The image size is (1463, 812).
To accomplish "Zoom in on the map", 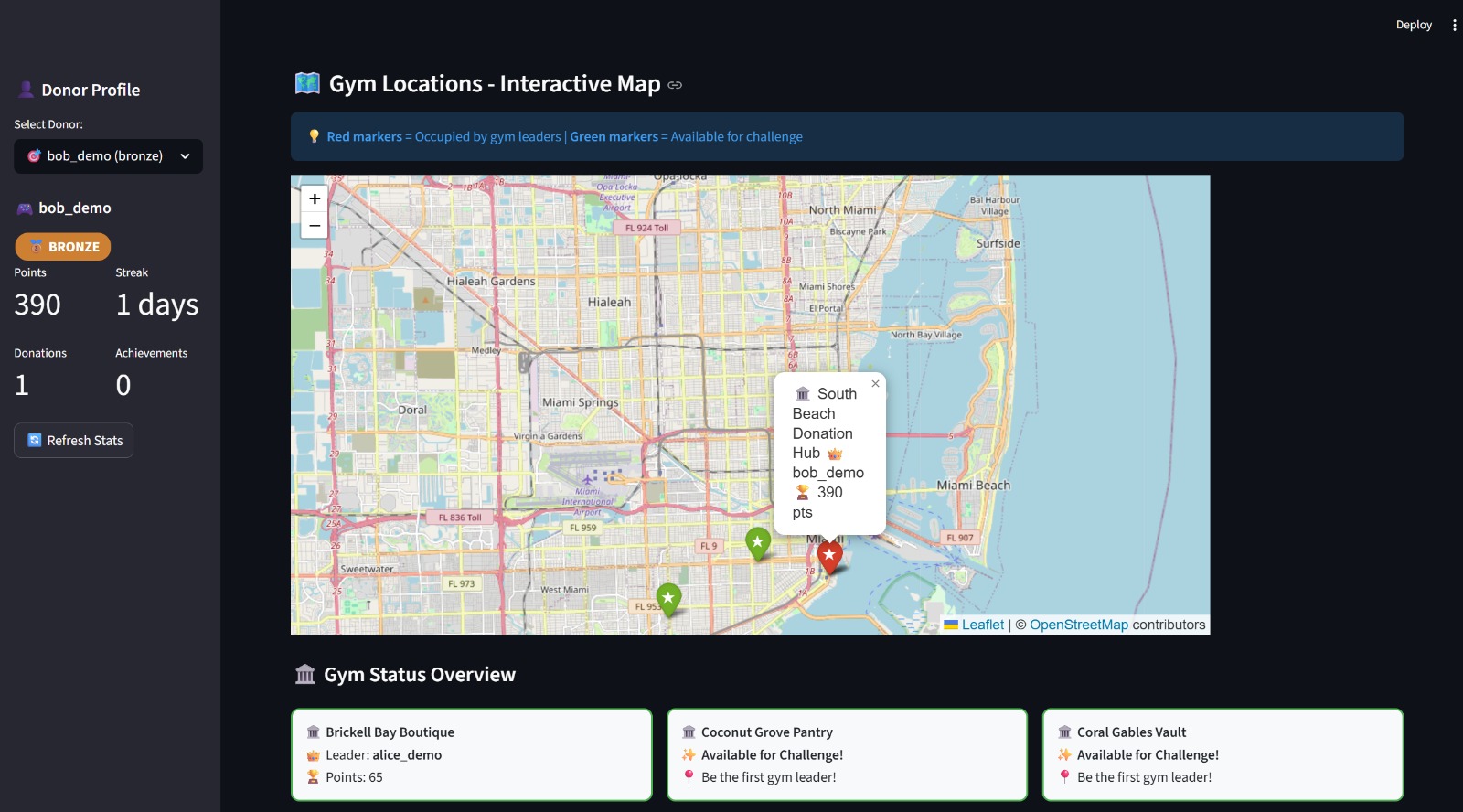I will click(315, 198).
